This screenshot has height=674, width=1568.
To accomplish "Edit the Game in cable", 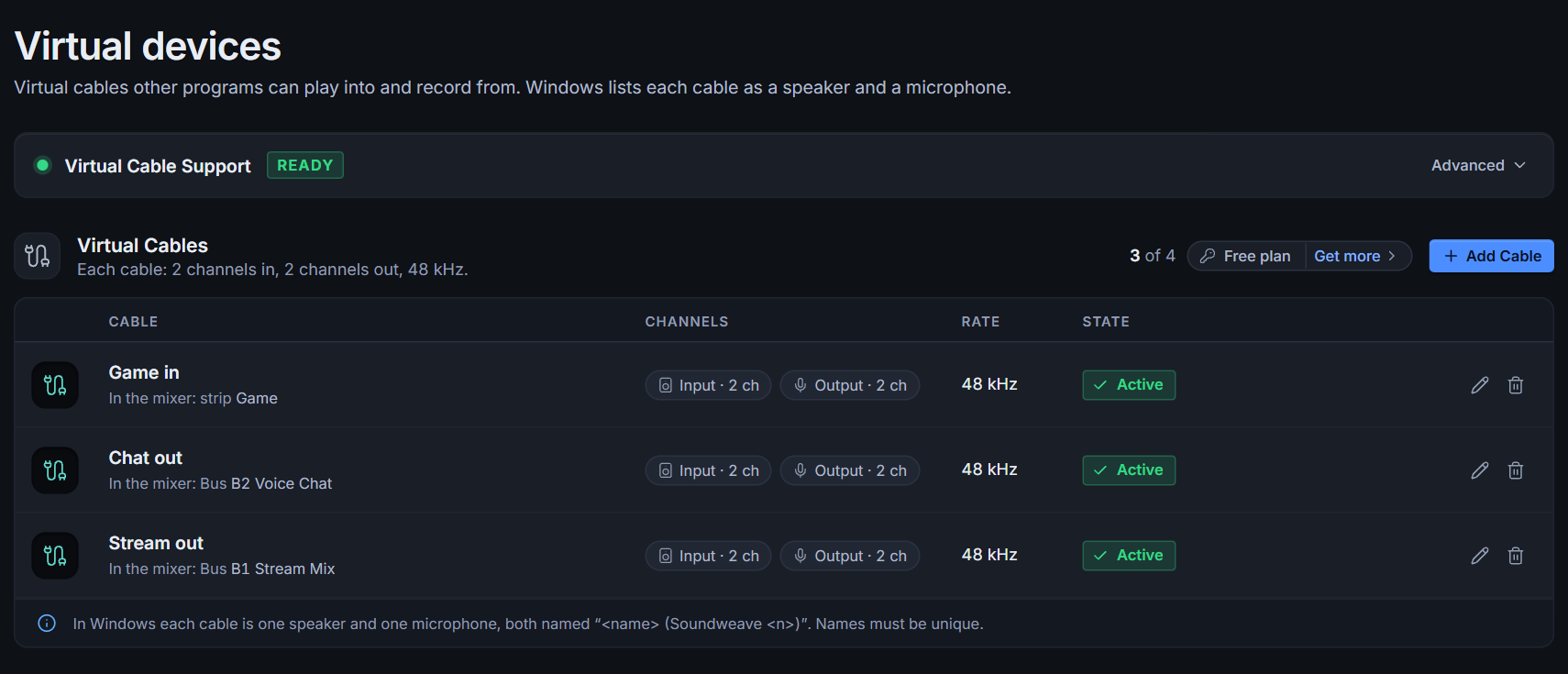I will click(x=1480, y=385).
